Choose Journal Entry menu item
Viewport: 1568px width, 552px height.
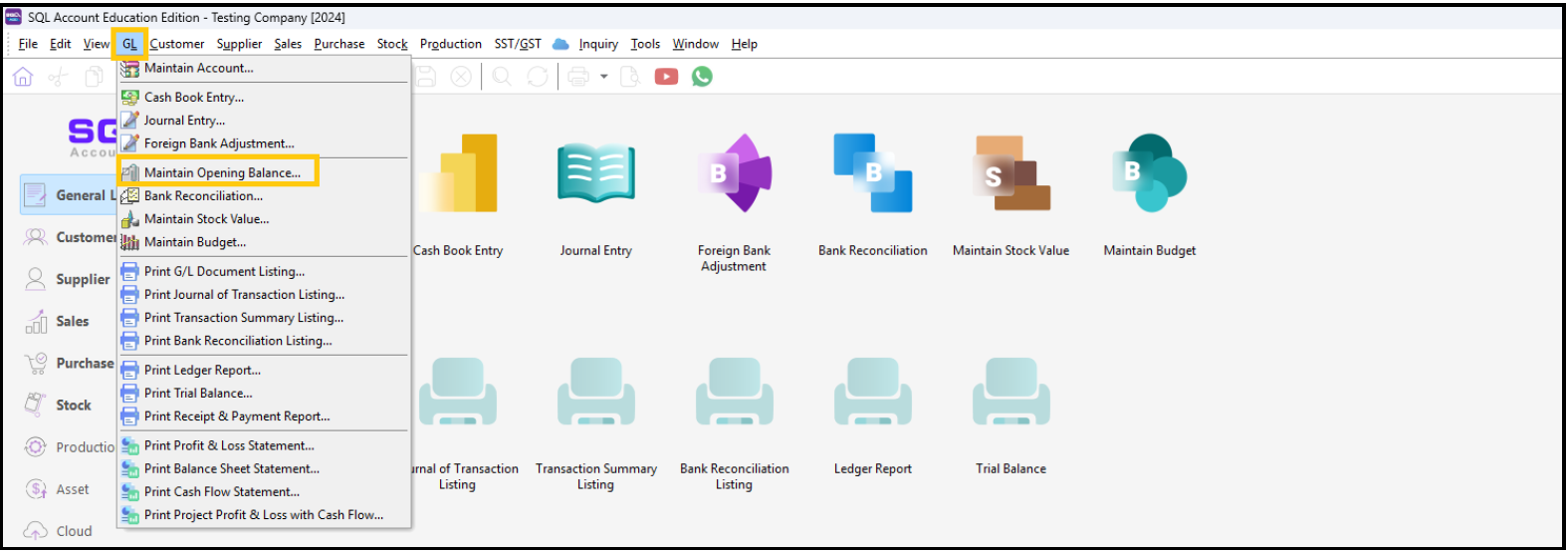(x=264, y=120)
